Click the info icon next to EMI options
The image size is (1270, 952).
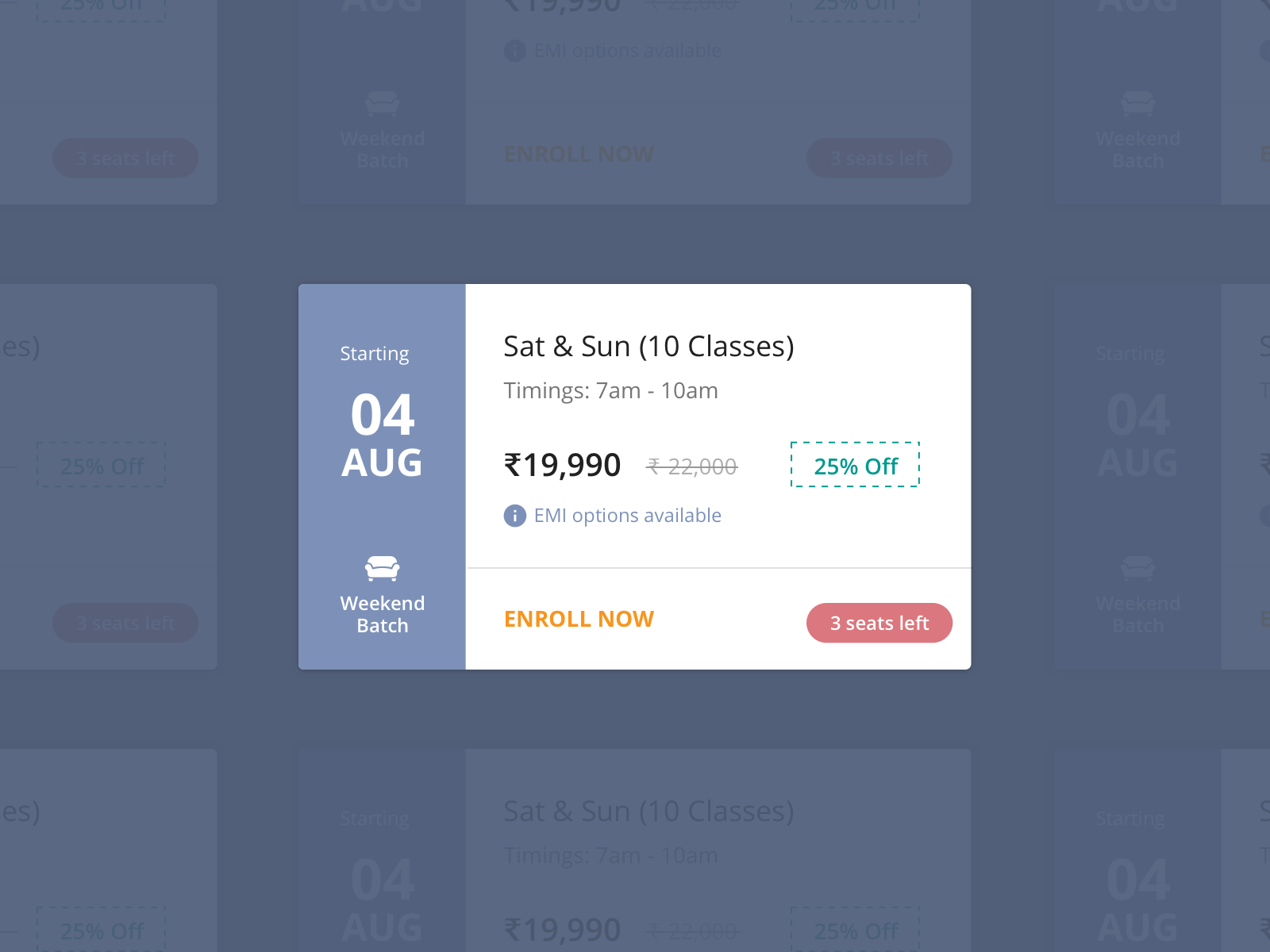[514, 516]
